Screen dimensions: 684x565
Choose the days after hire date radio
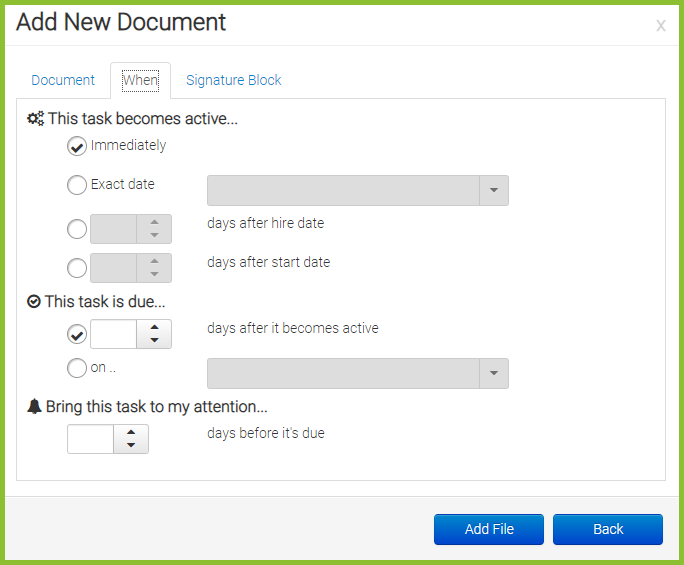(77, 229)
